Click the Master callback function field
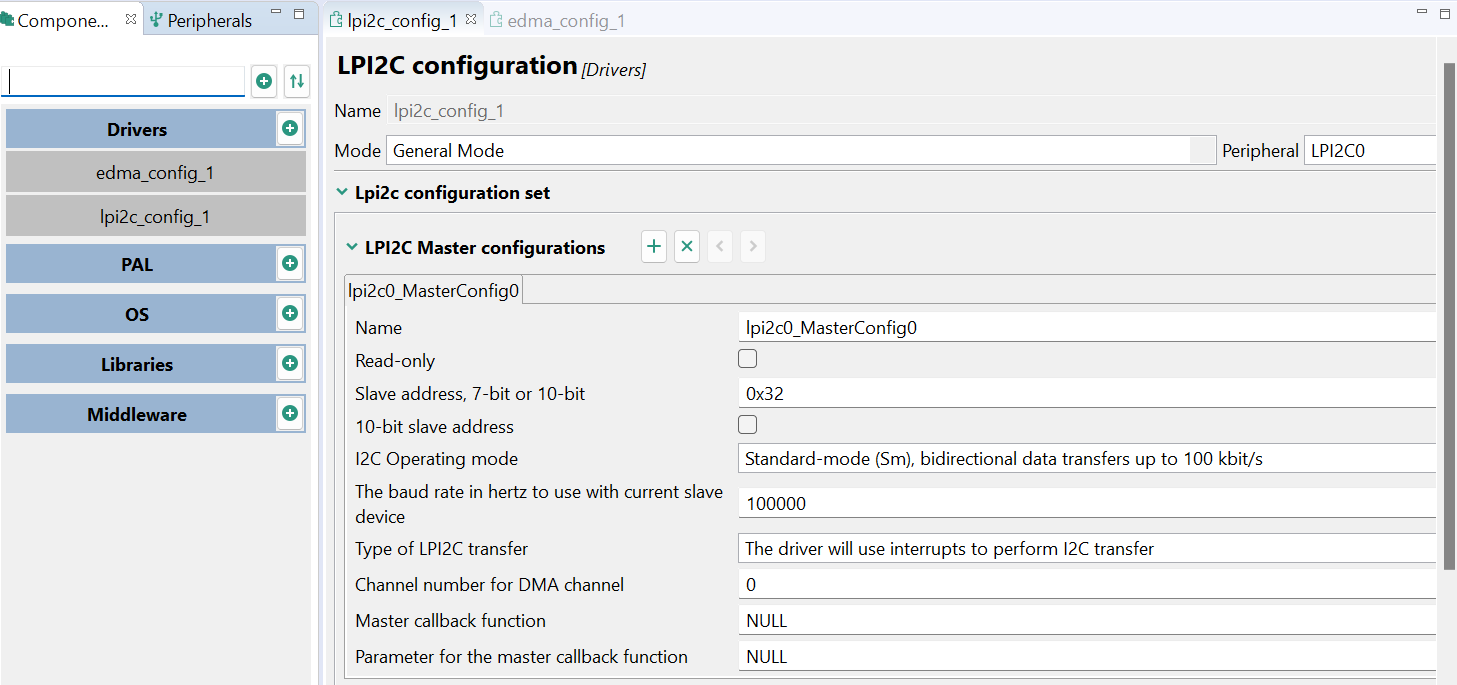This screenshot has width=1457, height=685. [1087, 621]
